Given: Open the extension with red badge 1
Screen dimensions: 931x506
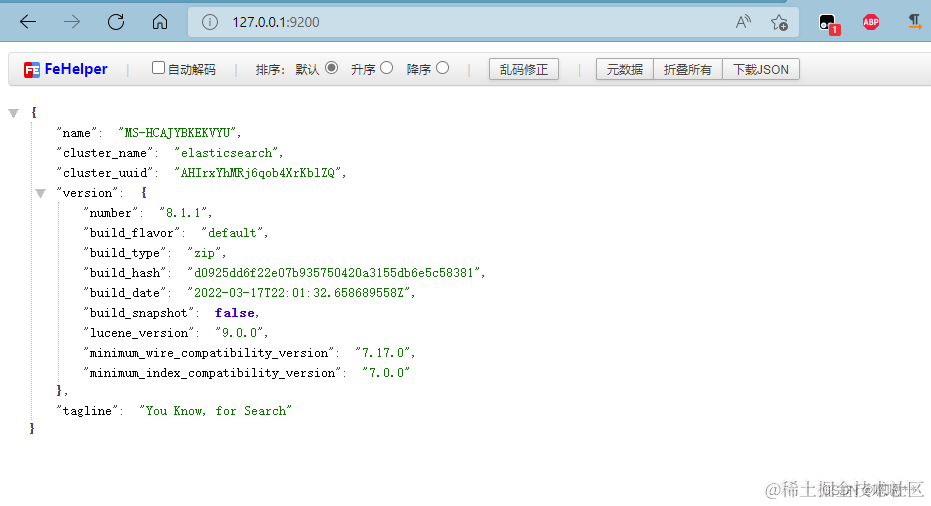Looking at the screenshot, I should tap(829, 24).
